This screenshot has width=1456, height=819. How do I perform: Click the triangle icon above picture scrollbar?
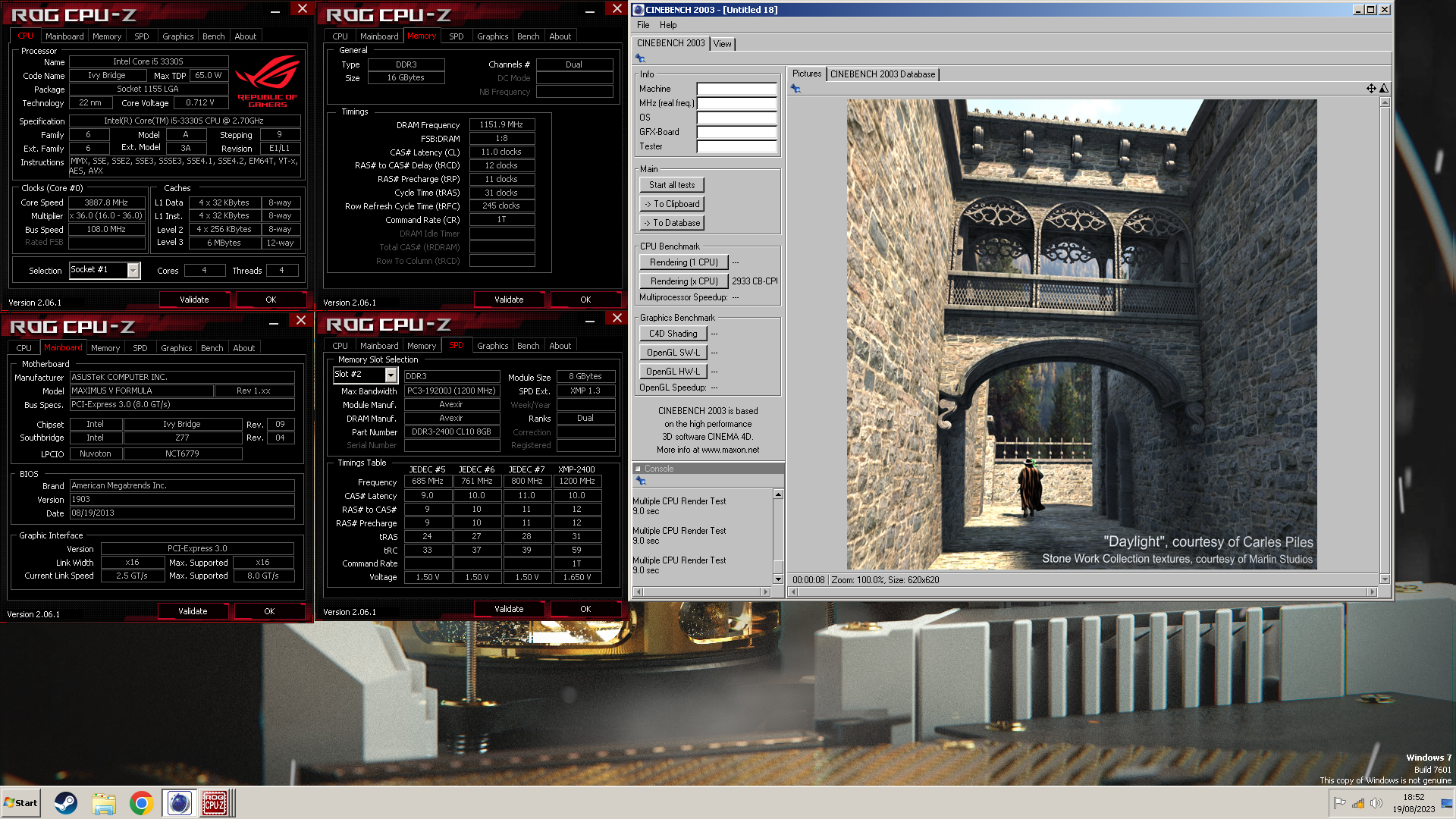(x=1384, y=89)
